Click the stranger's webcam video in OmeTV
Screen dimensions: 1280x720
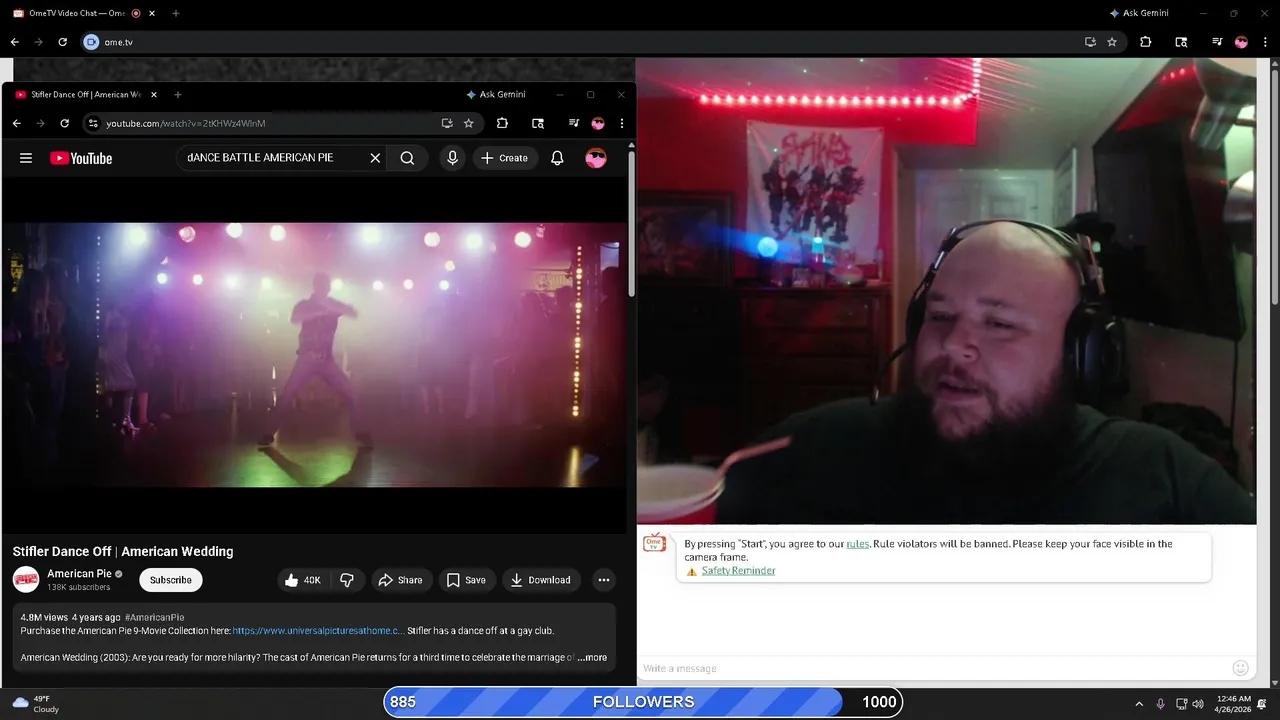coord(946,291)
